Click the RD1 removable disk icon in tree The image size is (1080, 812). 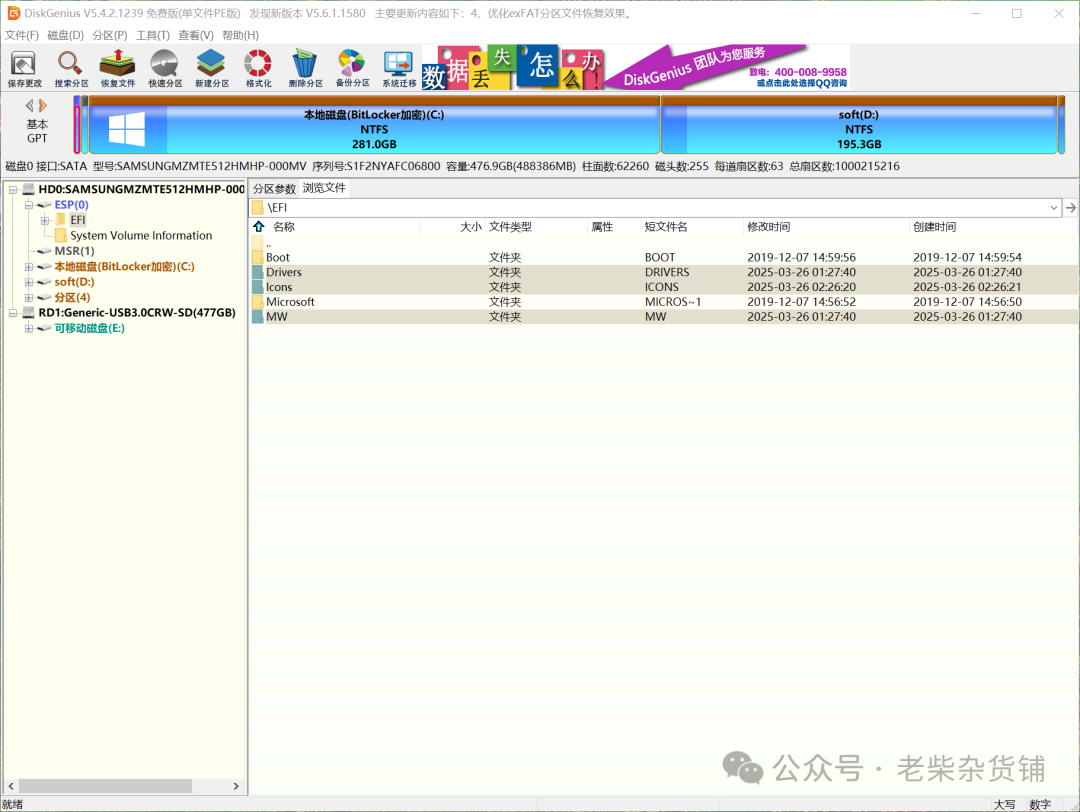click(28, 313)
